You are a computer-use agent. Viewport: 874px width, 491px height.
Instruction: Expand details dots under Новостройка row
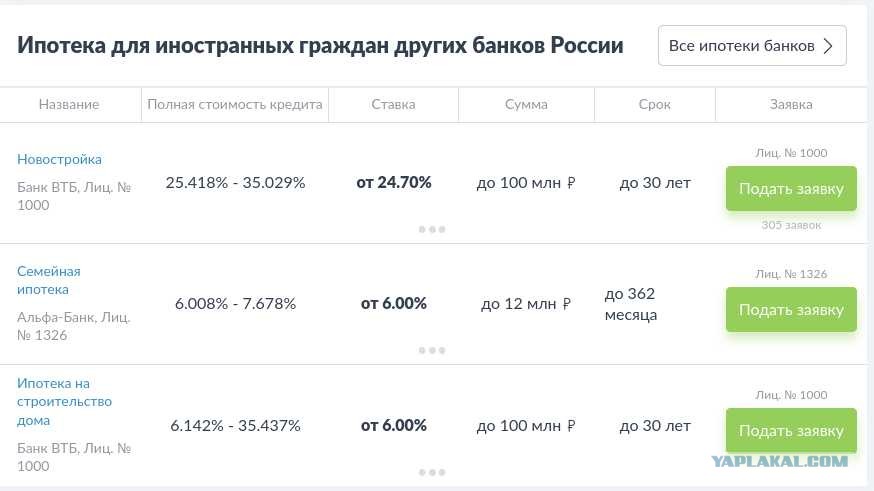(432, 229)
